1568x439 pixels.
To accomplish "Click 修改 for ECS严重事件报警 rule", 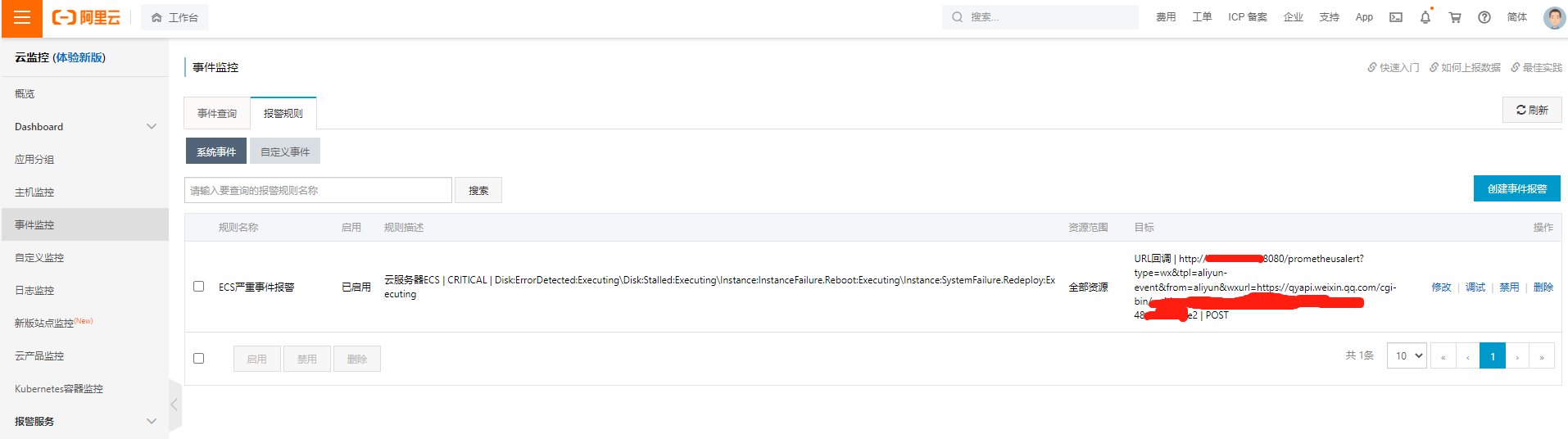I will (x=1441, y=287).
